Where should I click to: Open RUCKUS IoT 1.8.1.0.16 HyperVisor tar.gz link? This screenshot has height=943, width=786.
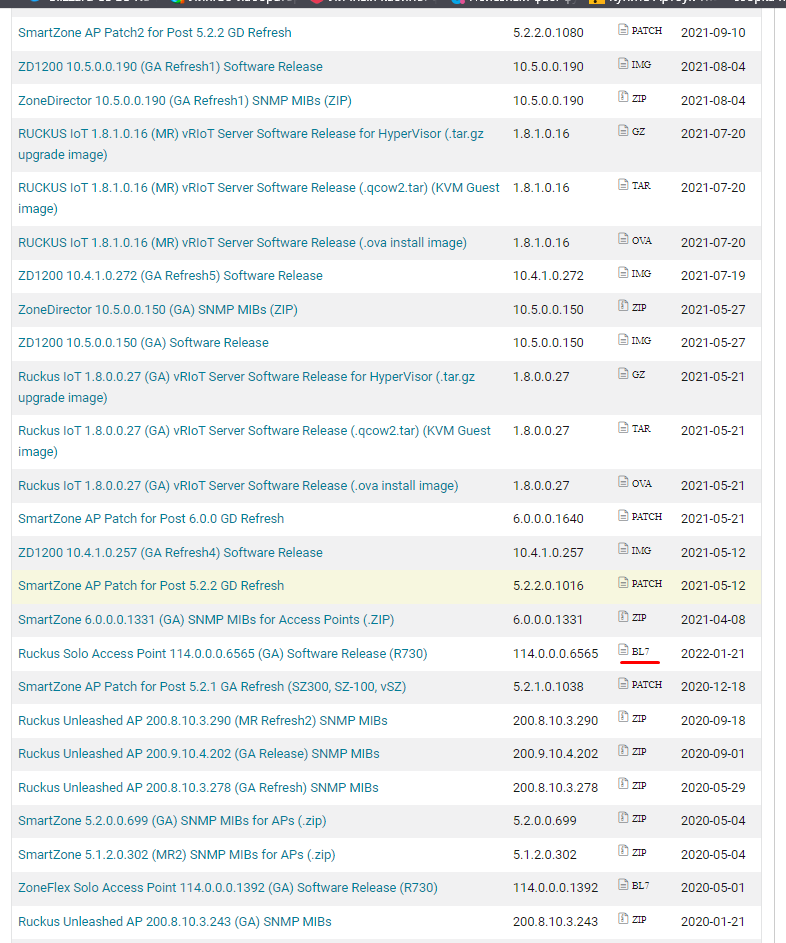coord(251,144)
